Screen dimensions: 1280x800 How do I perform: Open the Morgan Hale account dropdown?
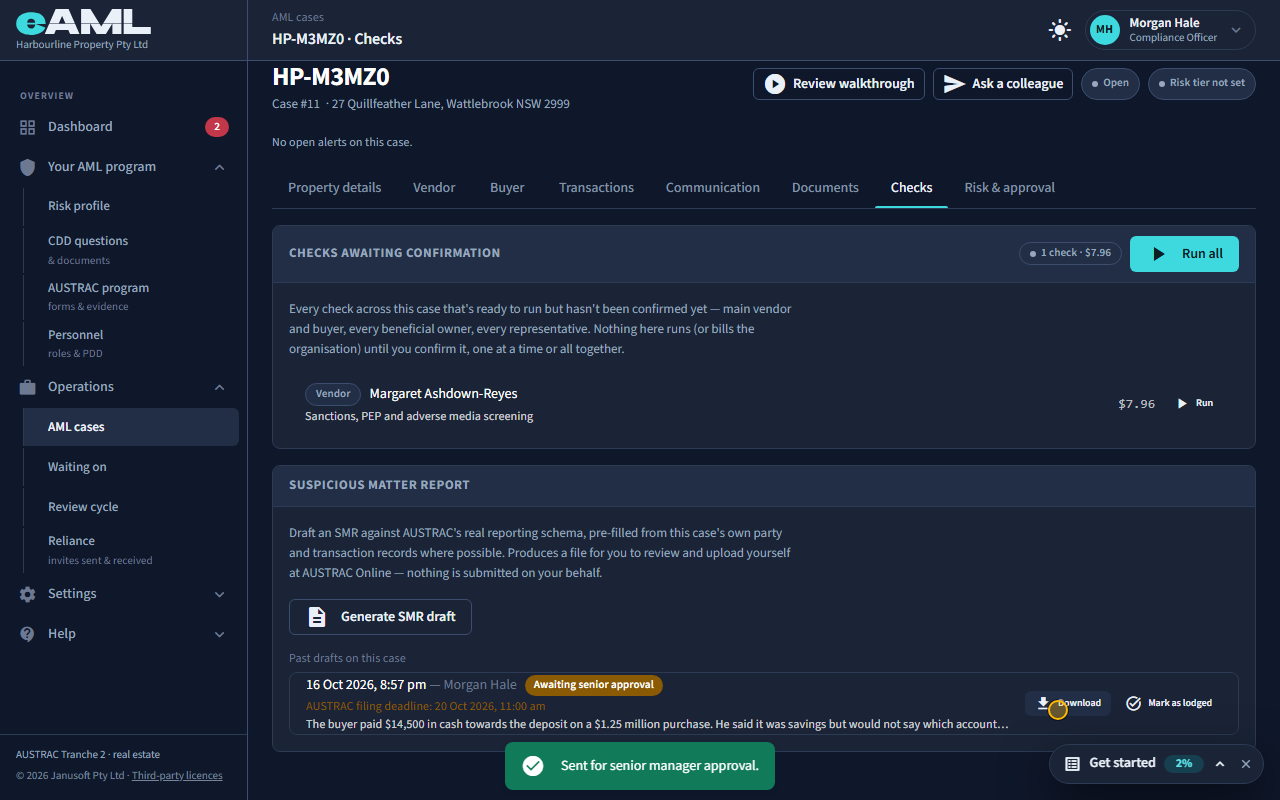coord(1170,30)
